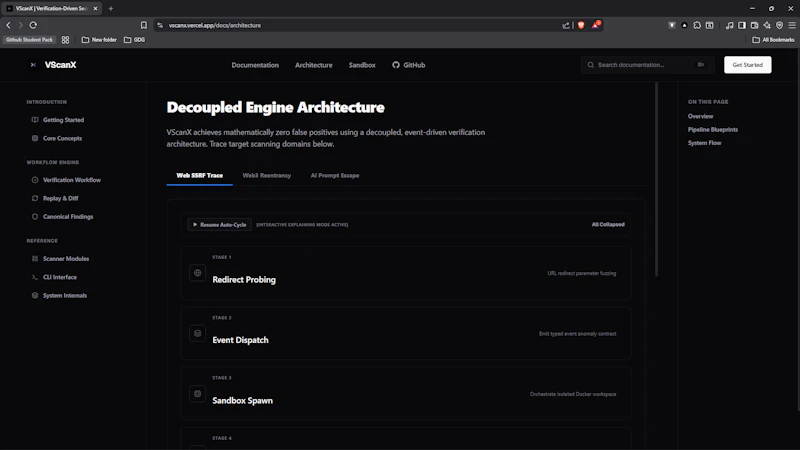Image resolution: width=800 pixels, height=450 pixels.
Task: Open Core Concepts in the sidebar
Action: (62, 138)
